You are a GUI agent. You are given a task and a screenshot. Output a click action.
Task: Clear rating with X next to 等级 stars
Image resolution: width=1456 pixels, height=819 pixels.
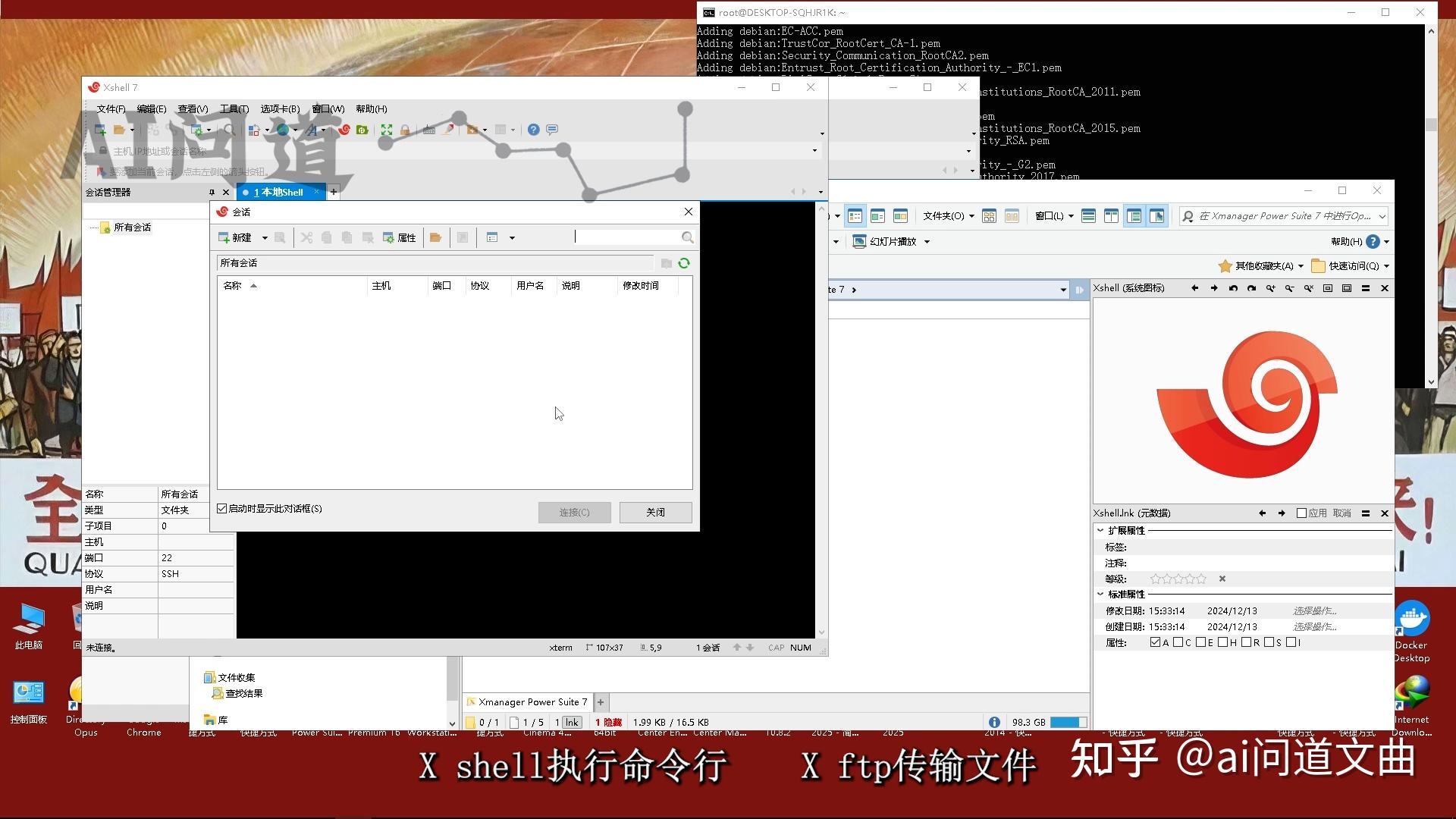(1222, 579)
